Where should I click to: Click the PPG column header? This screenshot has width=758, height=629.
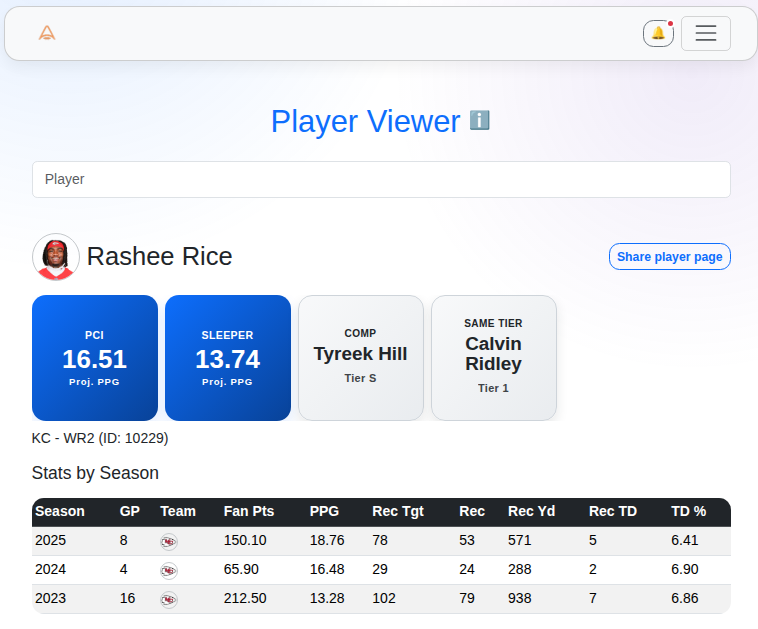324,511
